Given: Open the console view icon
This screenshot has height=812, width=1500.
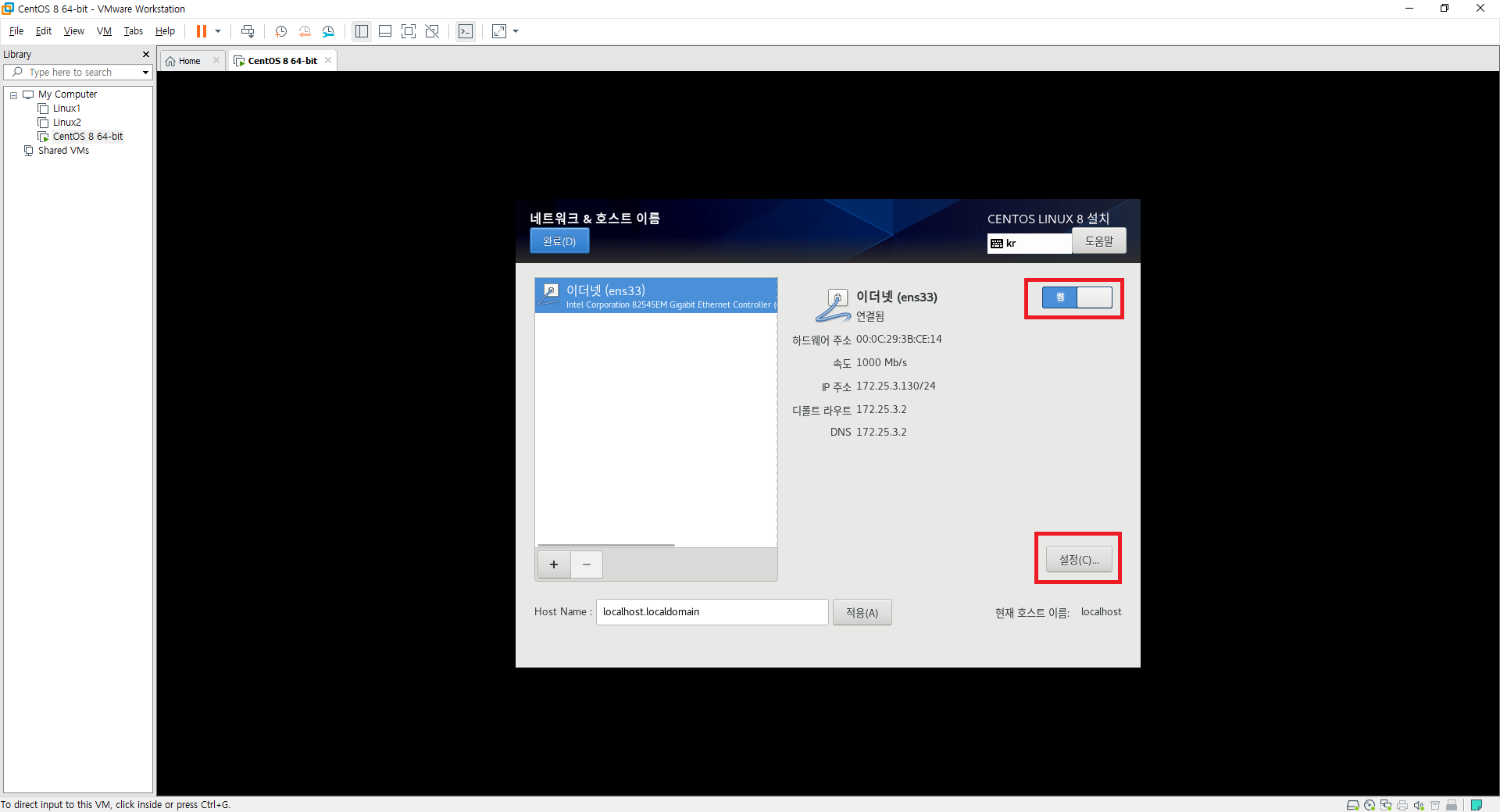Looking at the screenshot, I should pyautogui.click(x=466, y=31).
